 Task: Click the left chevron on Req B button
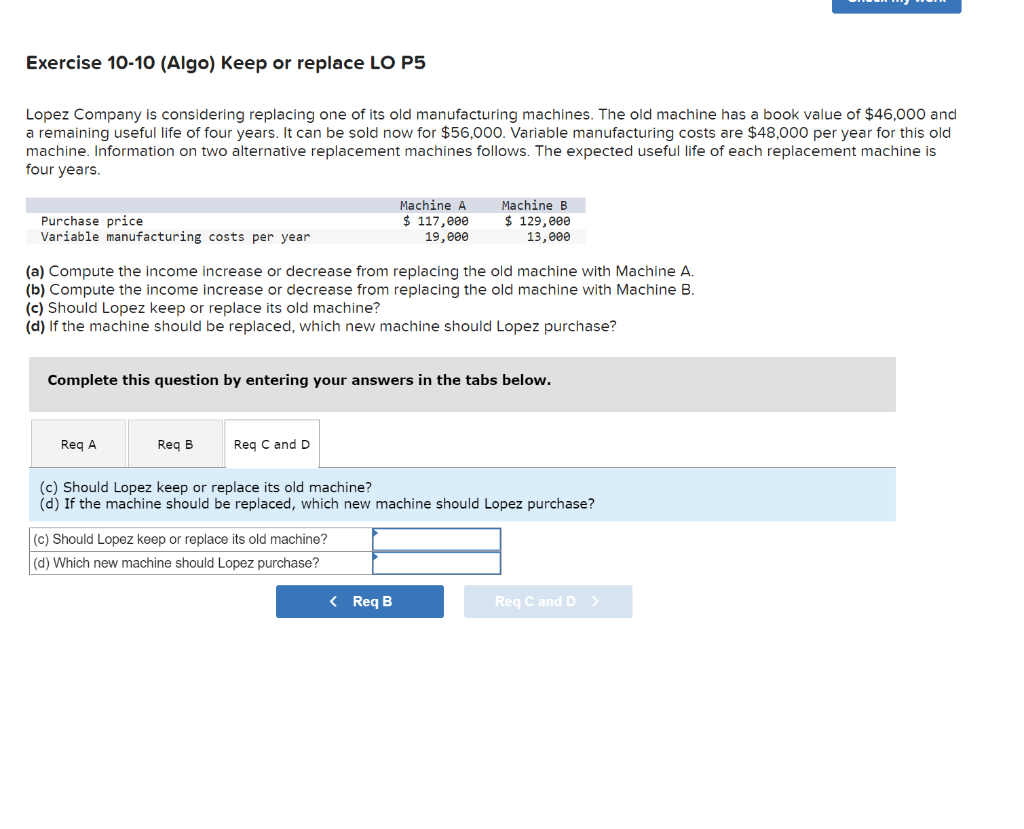(x=333, y=601)
